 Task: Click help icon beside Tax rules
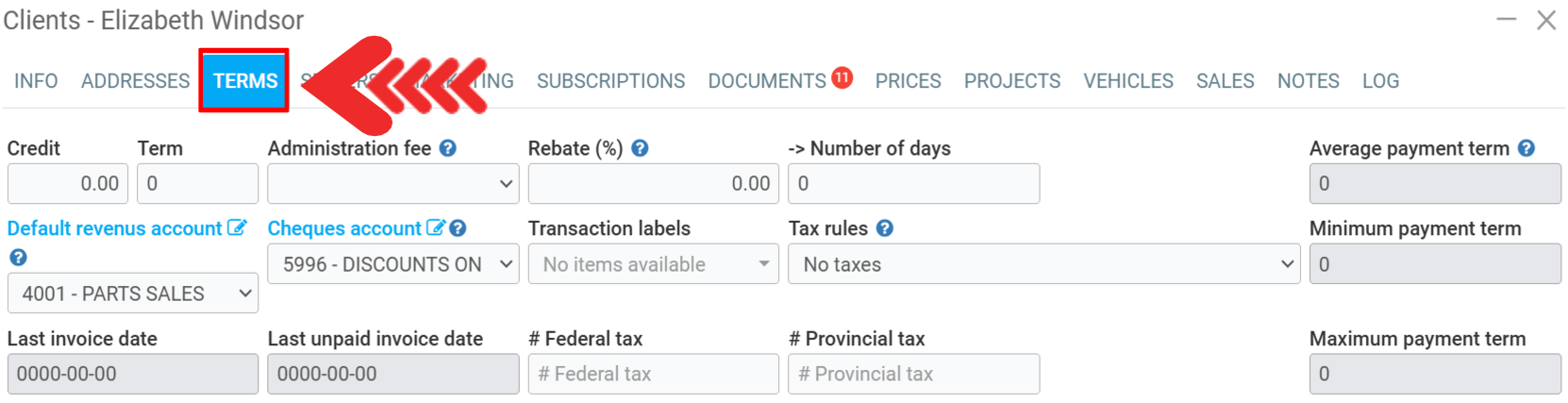tap(884, 228)
